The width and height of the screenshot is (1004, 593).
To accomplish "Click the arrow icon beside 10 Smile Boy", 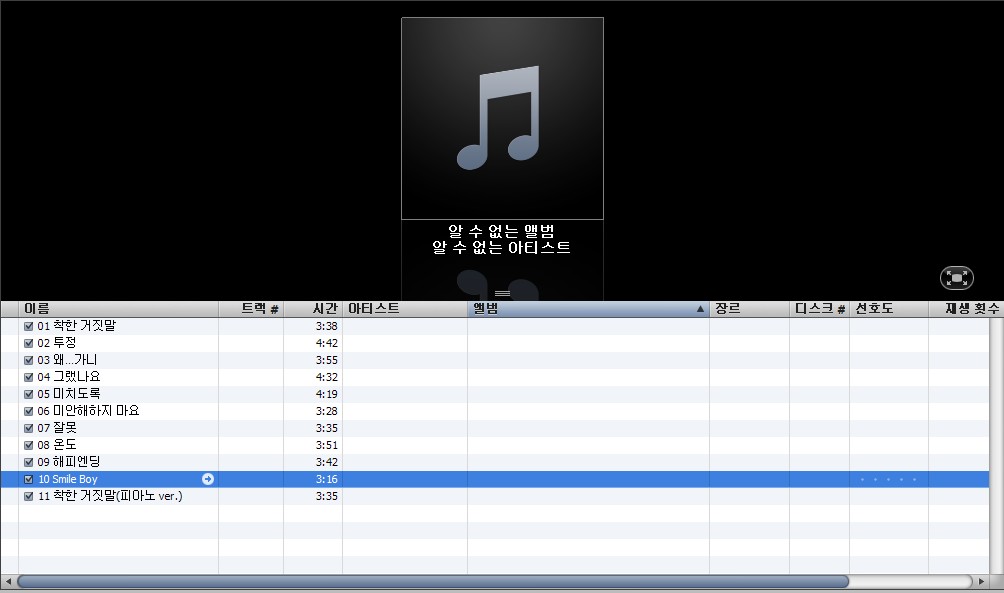I will coord(207,479).
